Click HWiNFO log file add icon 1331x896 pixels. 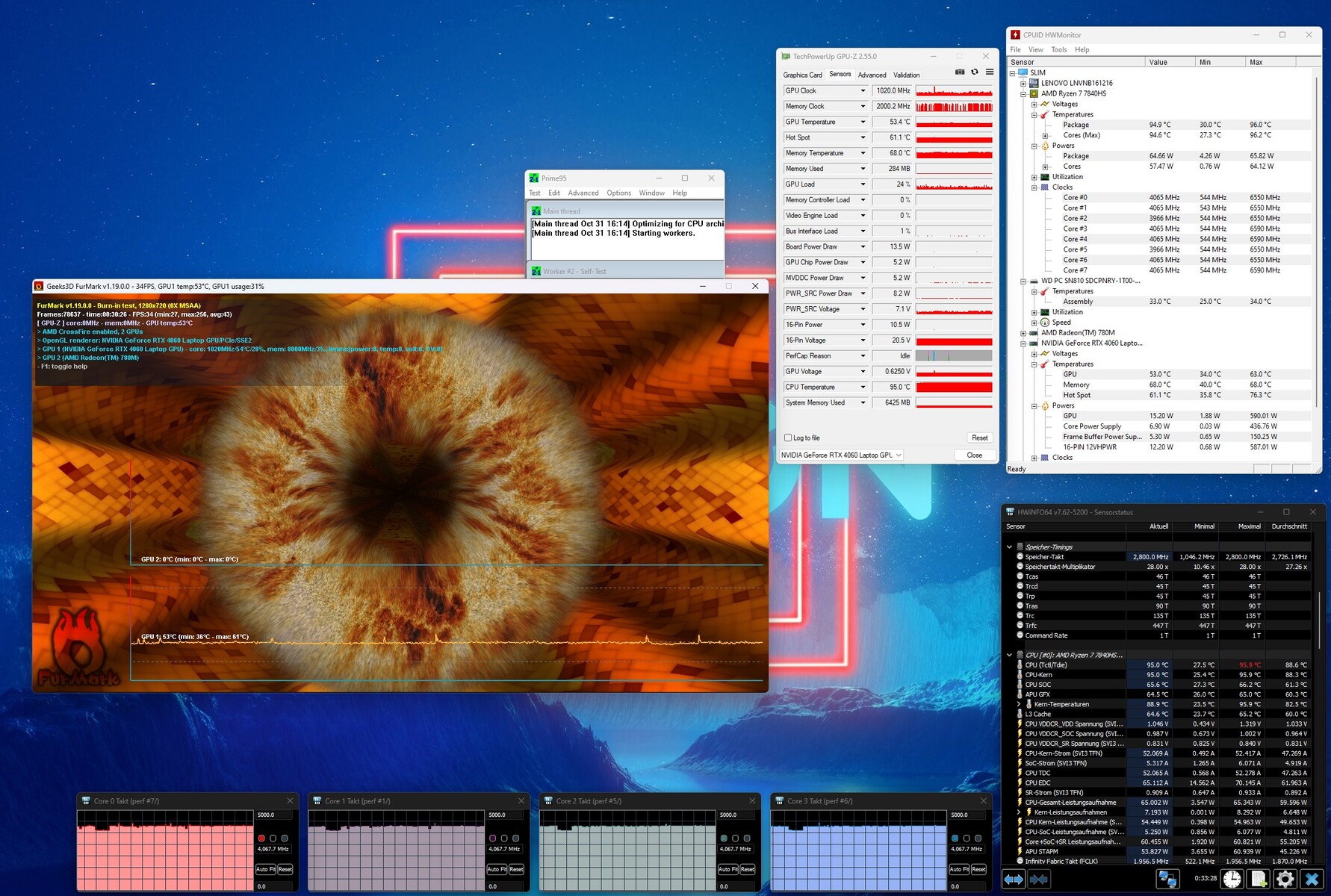[x=1259, y=880]
